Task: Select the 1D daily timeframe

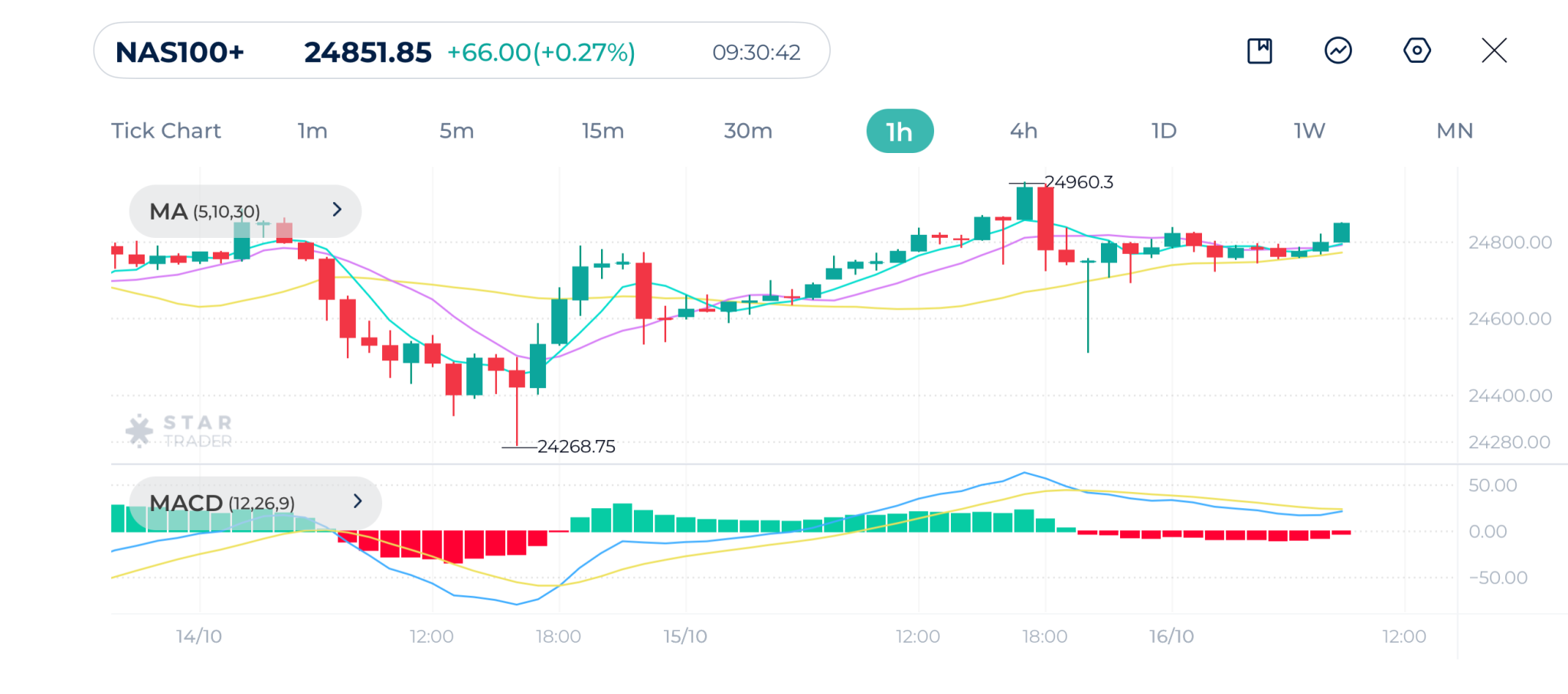Action: point(1164,131)
